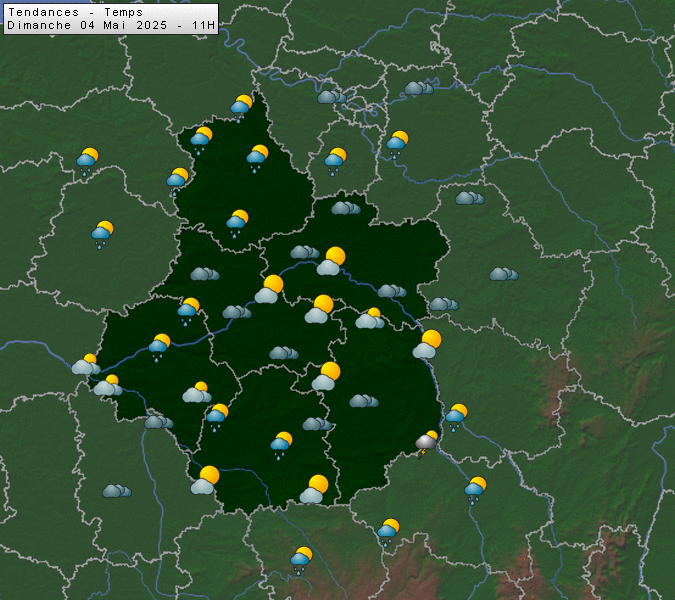Click the rightmost sun-with-rain icon
Image resolution: width=675 pixels, height=600 pixels.
pos(475,490)
